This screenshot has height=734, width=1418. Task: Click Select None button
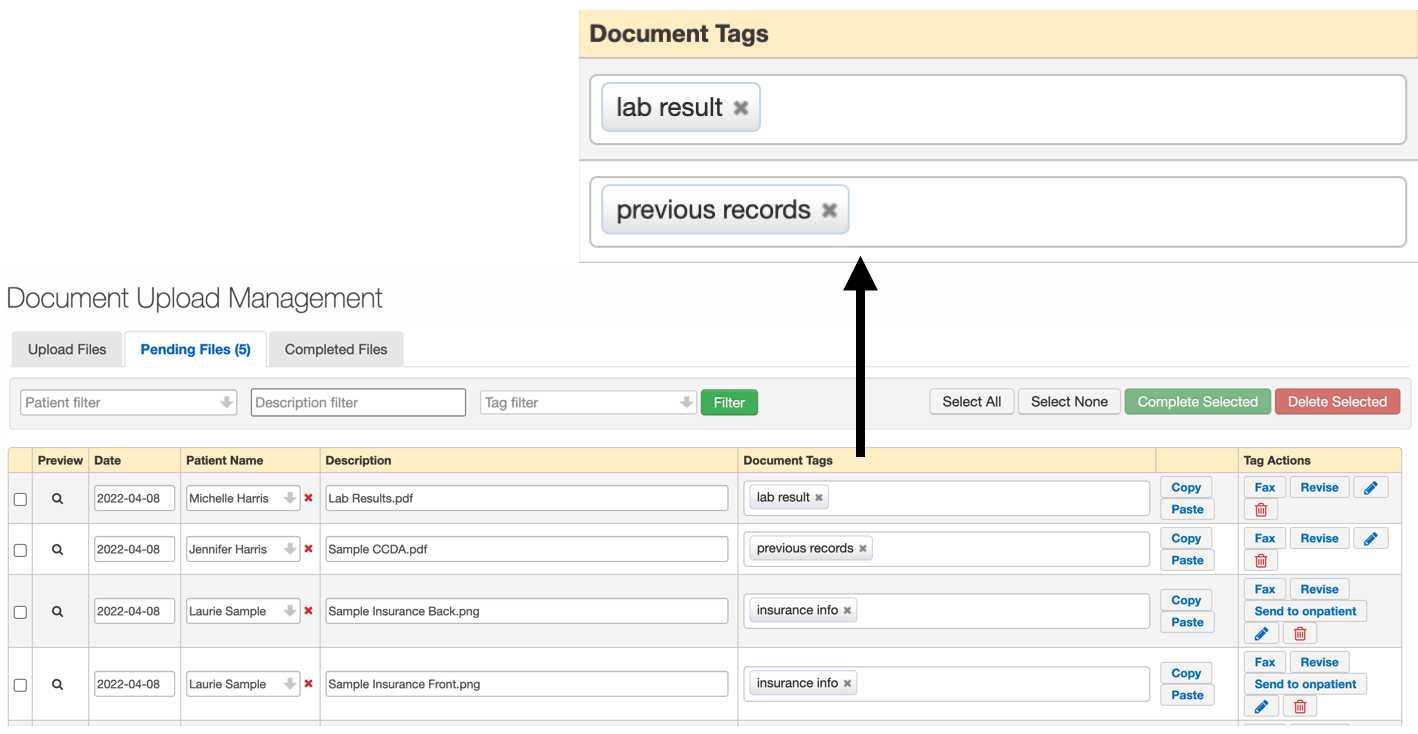click(1069, 401)
